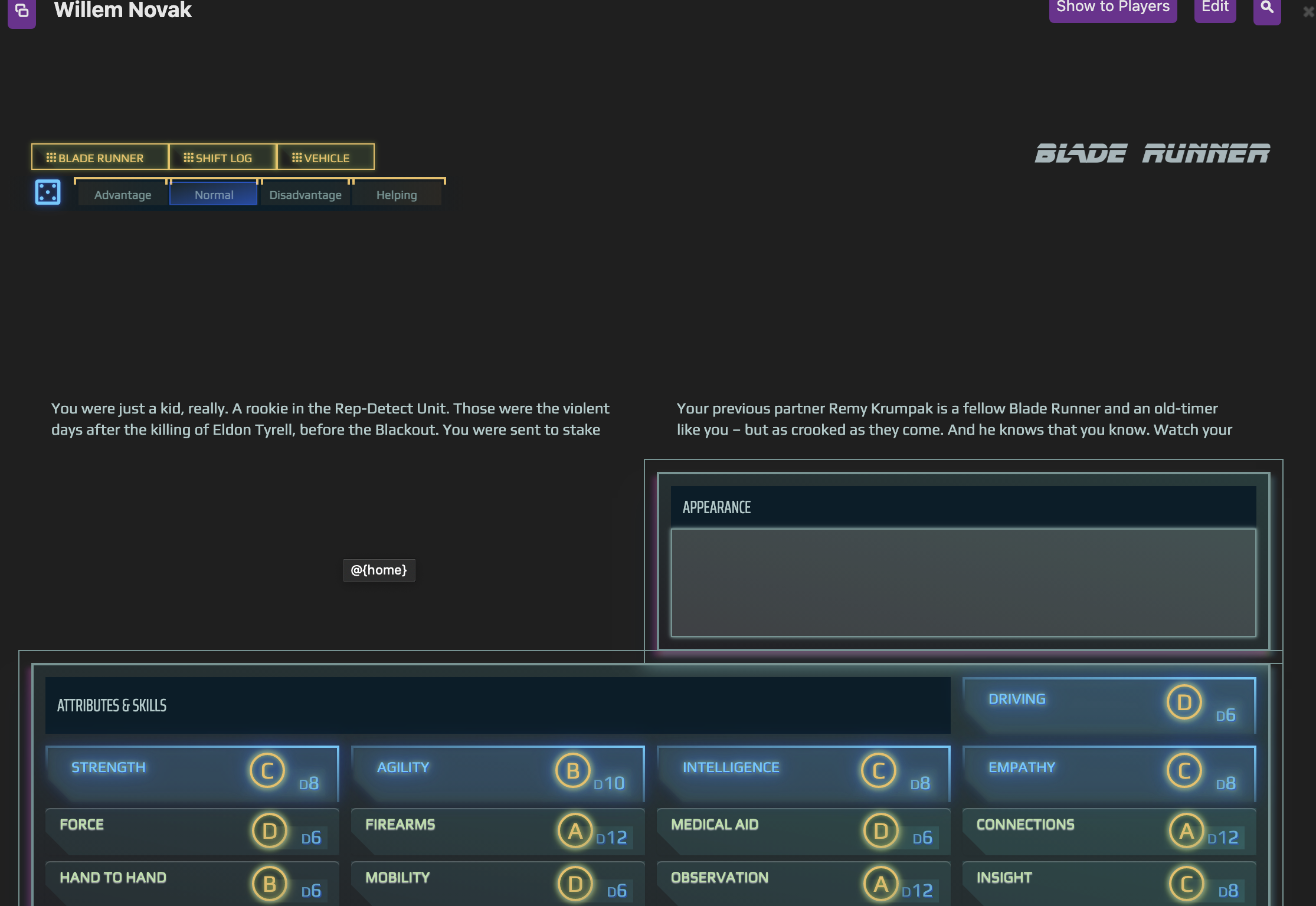Close the sheet with the X icon
1316x906 pixels.
(x=1308, y=12)
